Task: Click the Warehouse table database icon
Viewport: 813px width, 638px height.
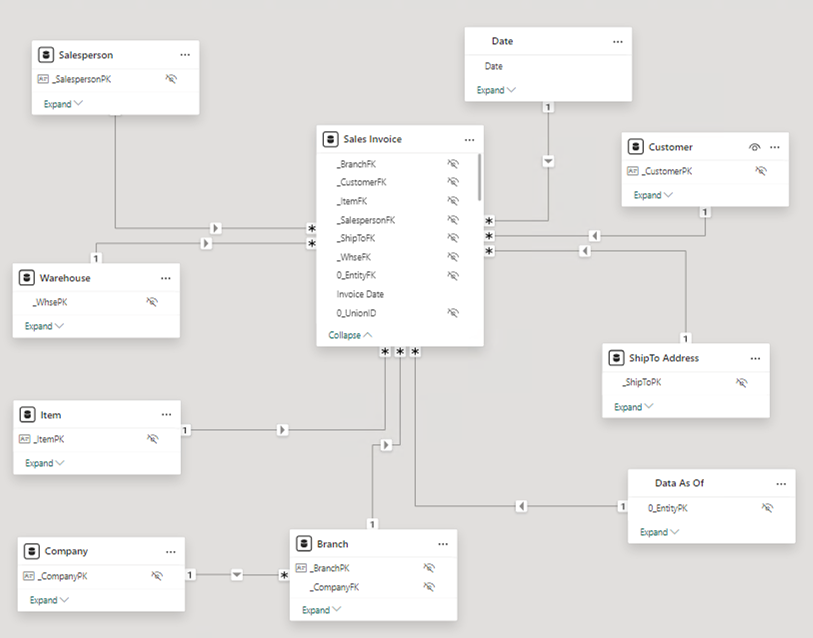Action: coord(26,278)
